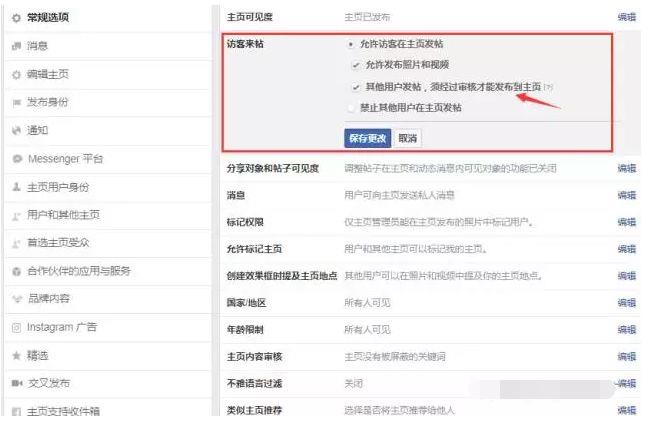Click 编辑 link for 国家/地区 row
Viewport: 645px width, 424px height.
[x=626, y=303]
